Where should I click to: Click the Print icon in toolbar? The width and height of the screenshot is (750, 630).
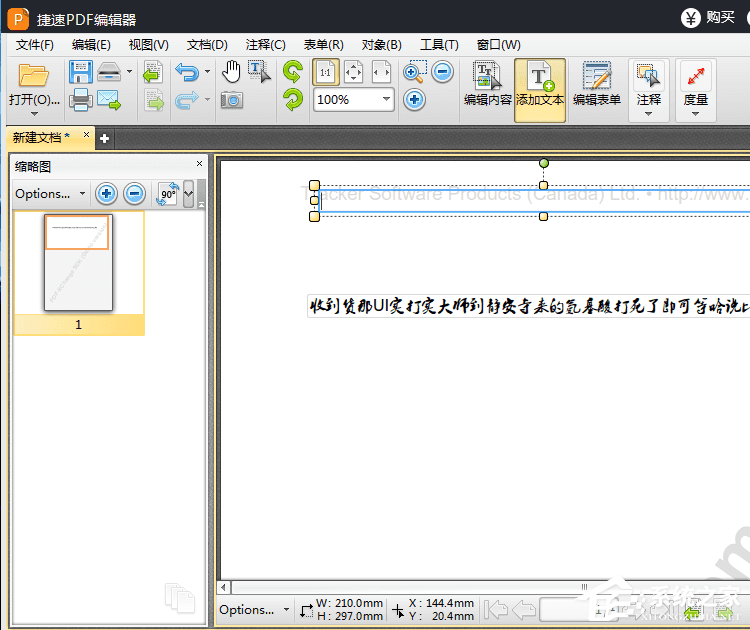[81, 100]
